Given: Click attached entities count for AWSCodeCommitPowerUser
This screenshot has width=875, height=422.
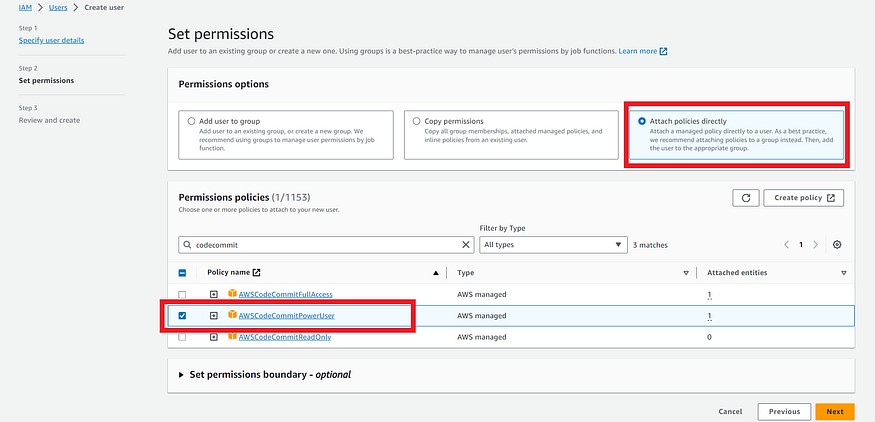Looking at the screenshot, I should coord(709,315).
